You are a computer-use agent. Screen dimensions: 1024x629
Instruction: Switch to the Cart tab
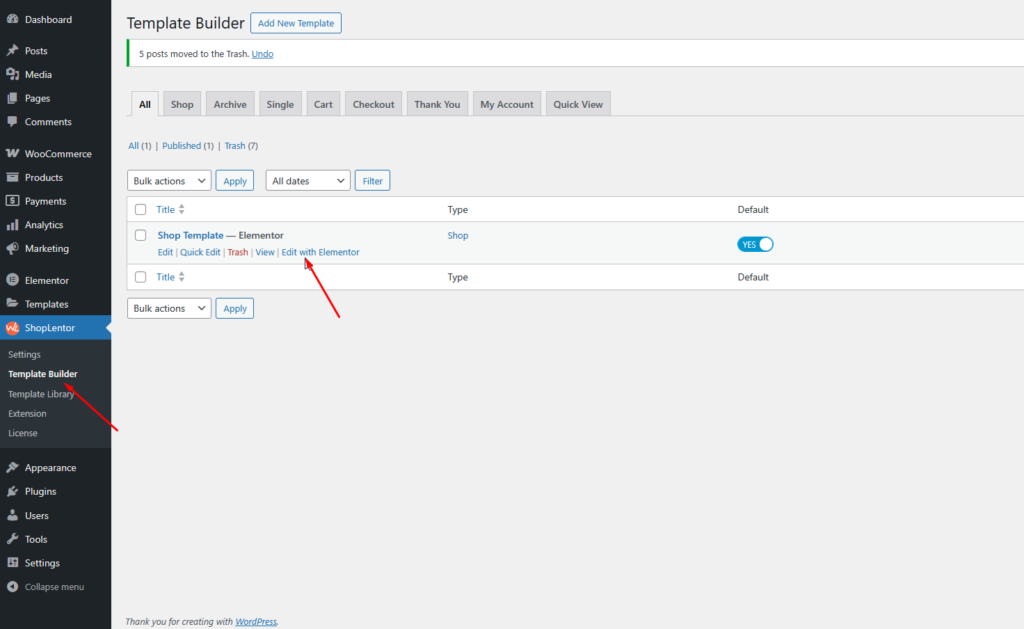coord(323,104)
